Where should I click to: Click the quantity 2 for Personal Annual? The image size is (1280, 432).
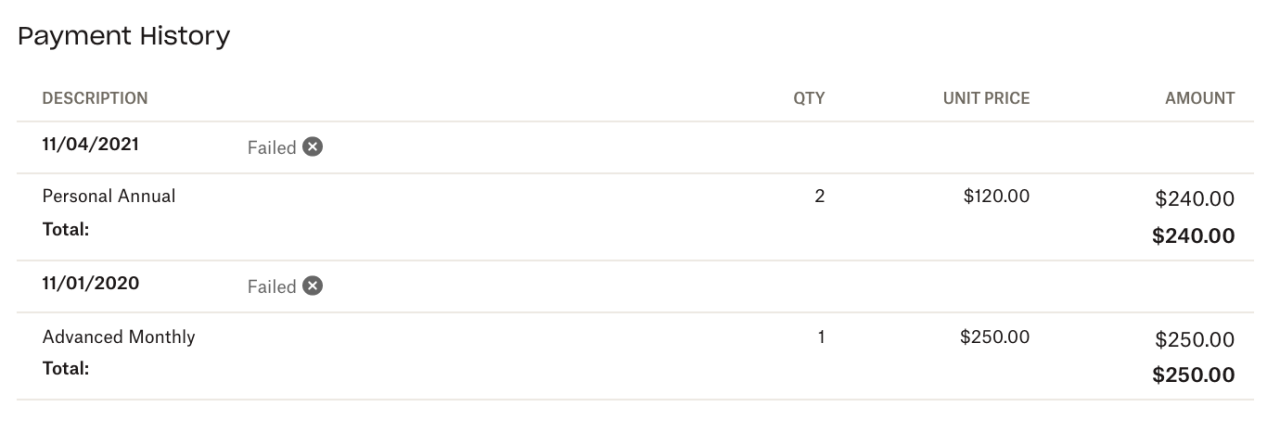[820, 196]
